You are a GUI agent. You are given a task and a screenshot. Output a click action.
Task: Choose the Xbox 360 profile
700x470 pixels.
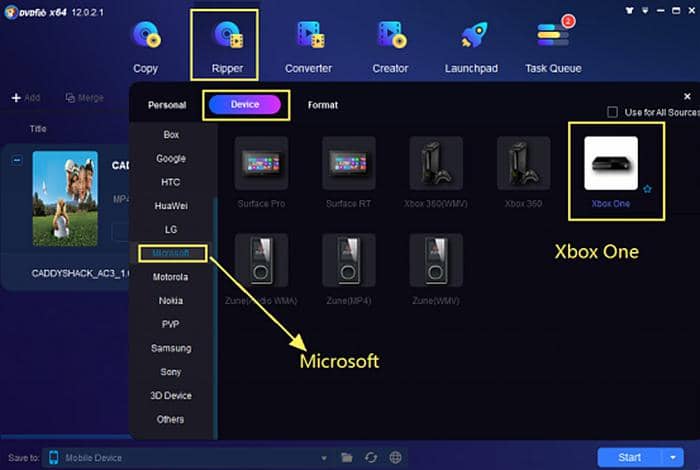coord(523,173)
